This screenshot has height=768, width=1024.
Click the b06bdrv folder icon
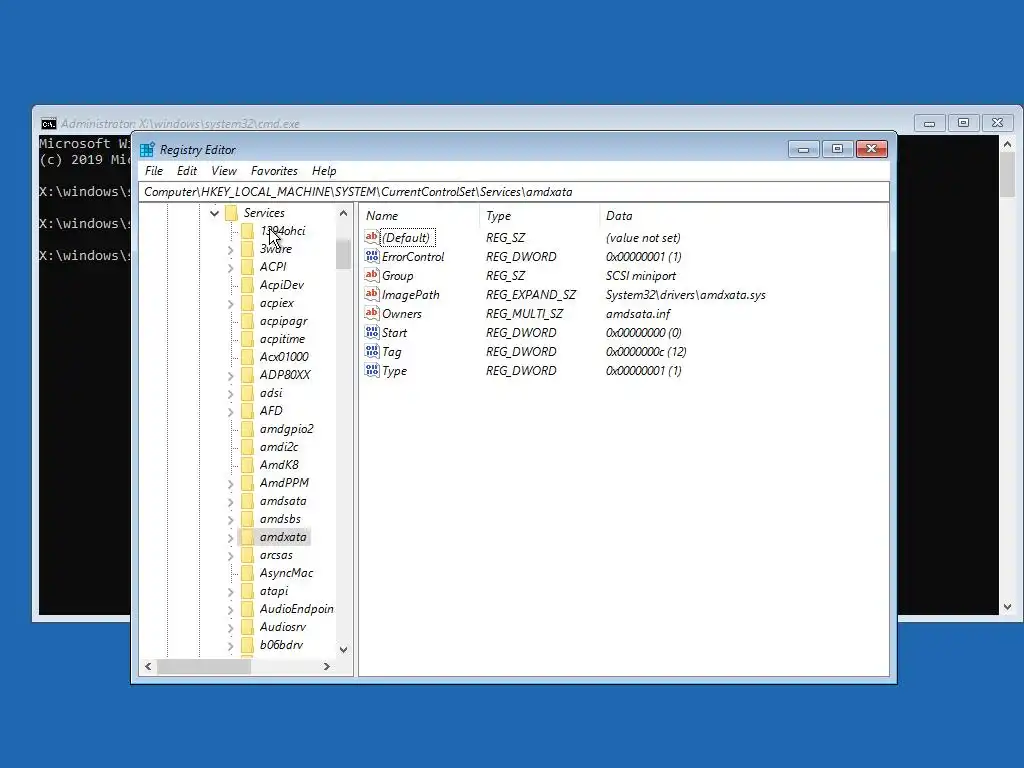pos(248,645)
